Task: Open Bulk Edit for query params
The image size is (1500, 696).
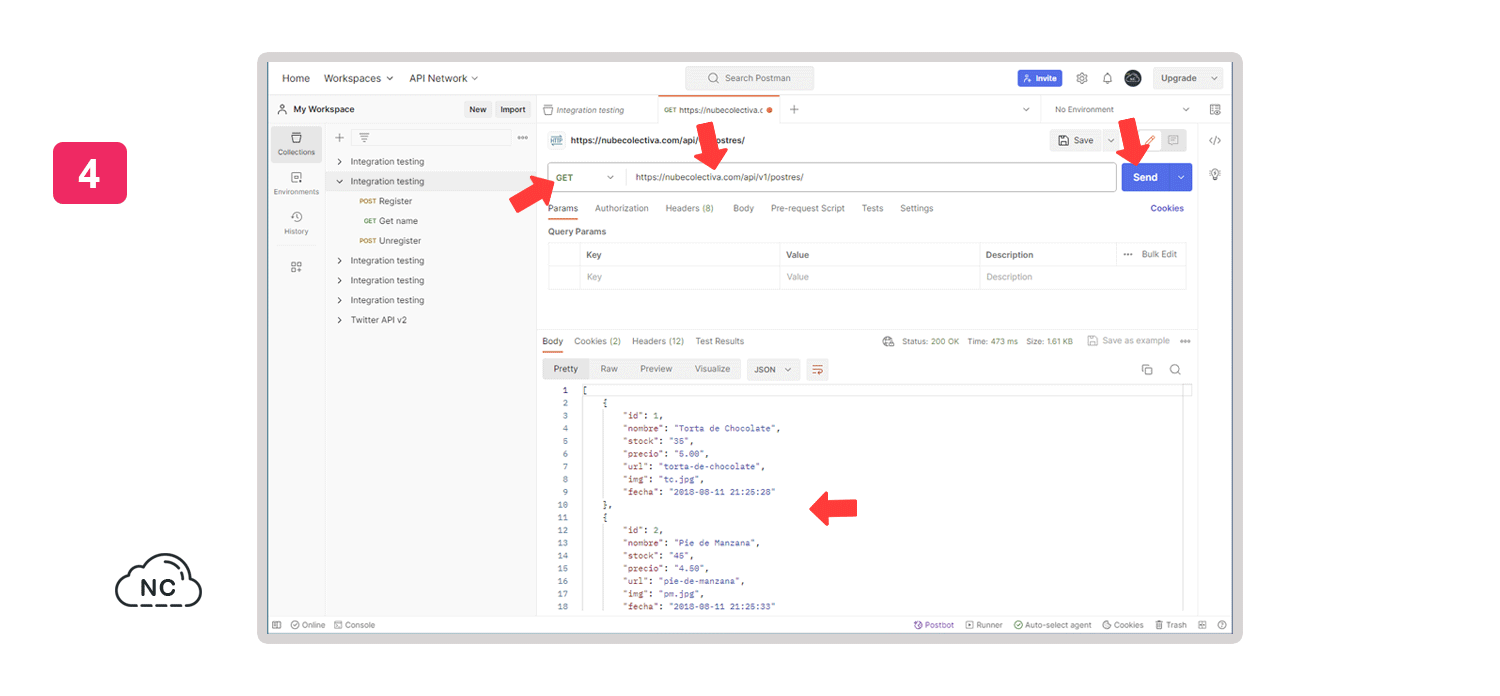Action: pyautogui.click(x=1159, y=254)
